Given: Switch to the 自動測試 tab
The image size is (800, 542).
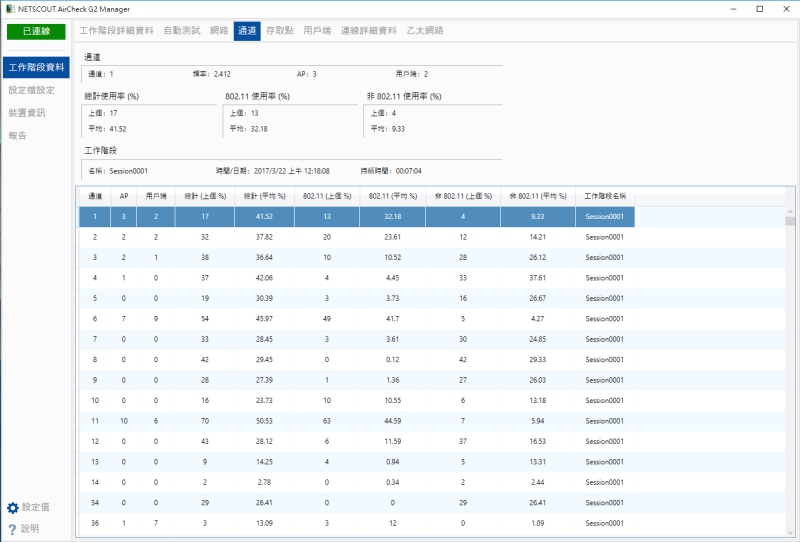Looking at the screenshot, I should (182, 31).
